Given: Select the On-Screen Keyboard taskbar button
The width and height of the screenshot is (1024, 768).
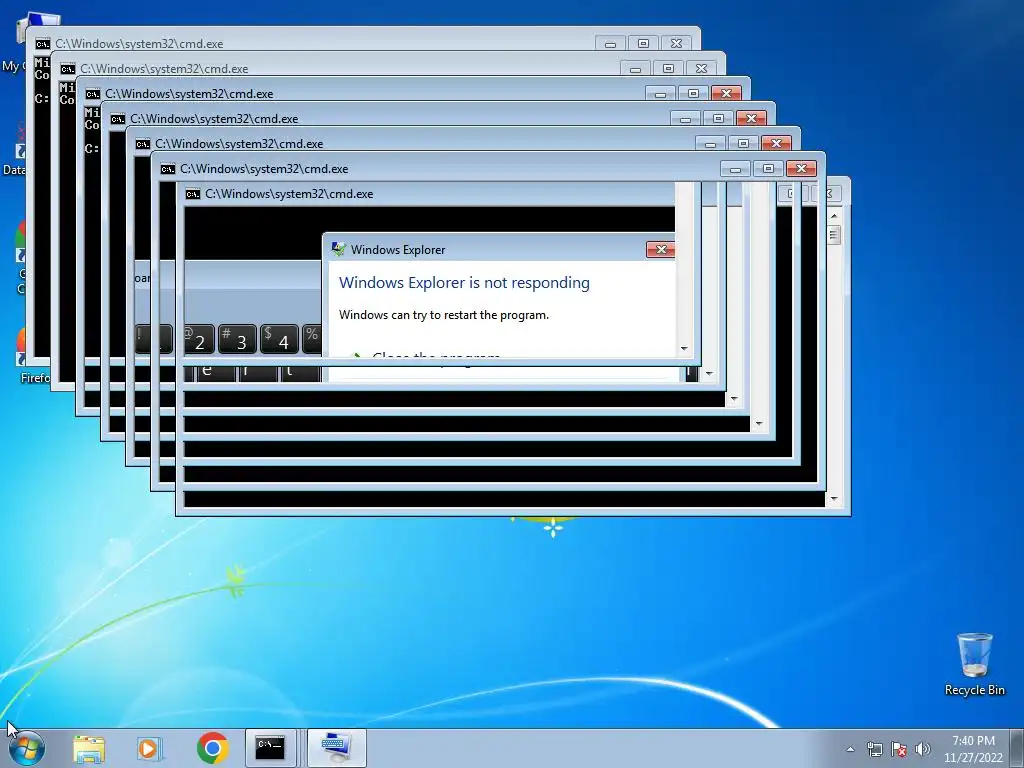Looking at the screenshot, I should coord(336,748).
